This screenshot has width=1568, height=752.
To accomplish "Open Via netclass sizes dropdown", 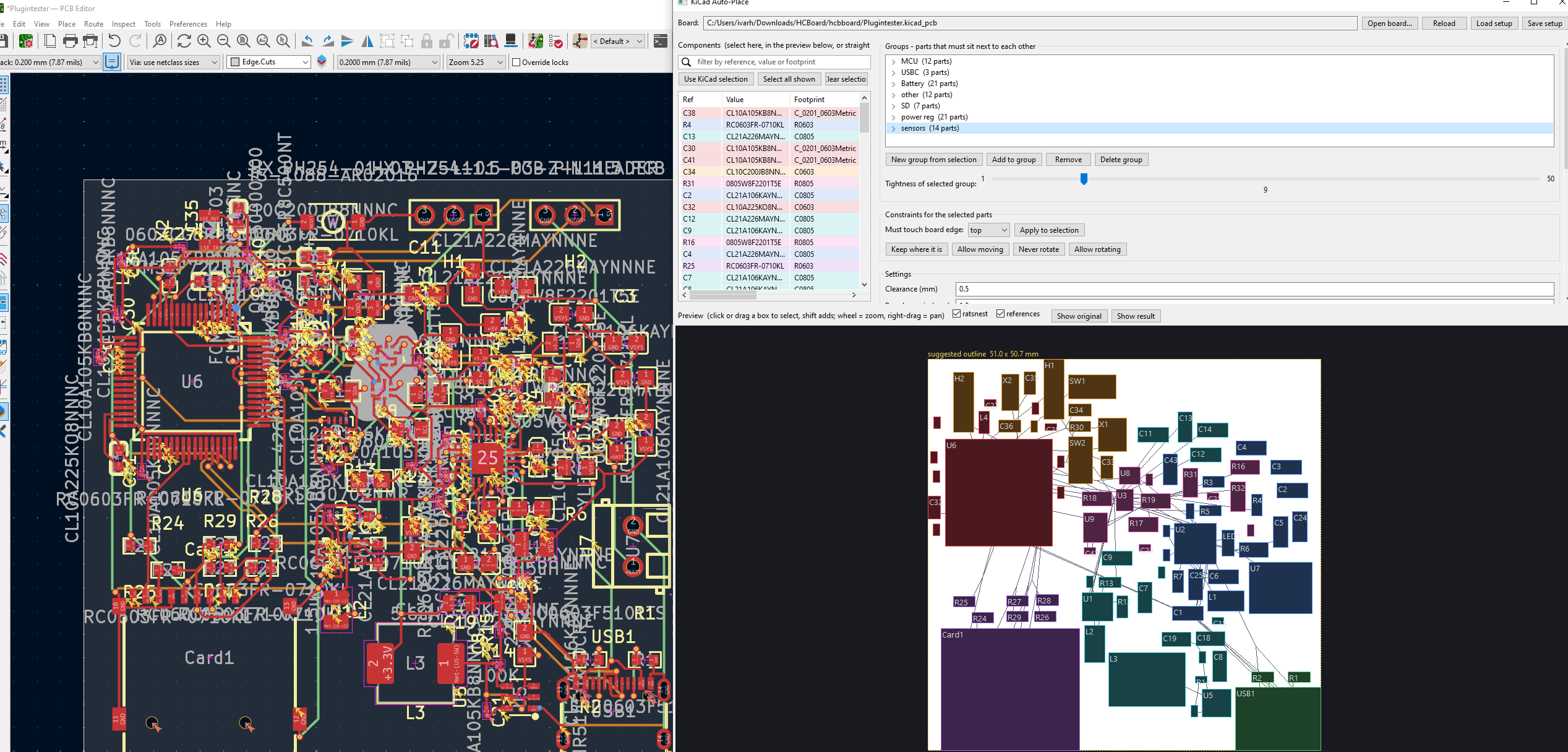I will coord(174,62).
